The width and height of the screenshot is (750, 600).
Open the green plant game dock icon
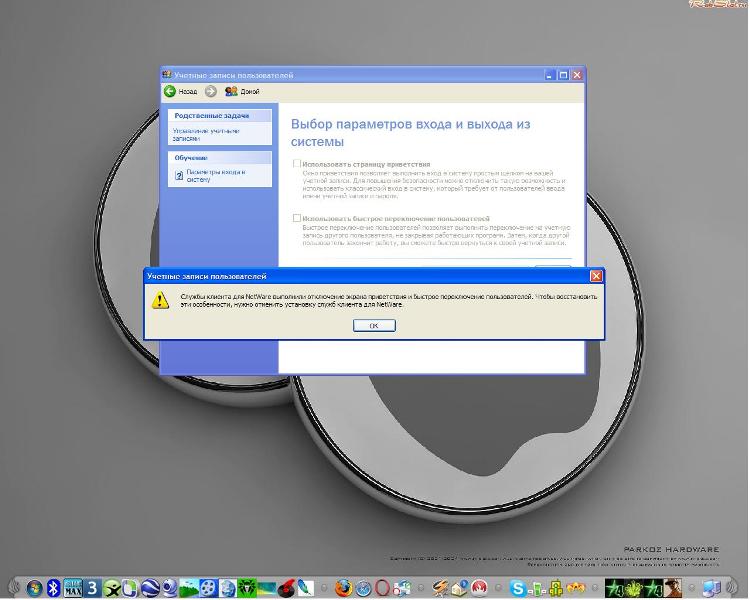click(634, 588)
